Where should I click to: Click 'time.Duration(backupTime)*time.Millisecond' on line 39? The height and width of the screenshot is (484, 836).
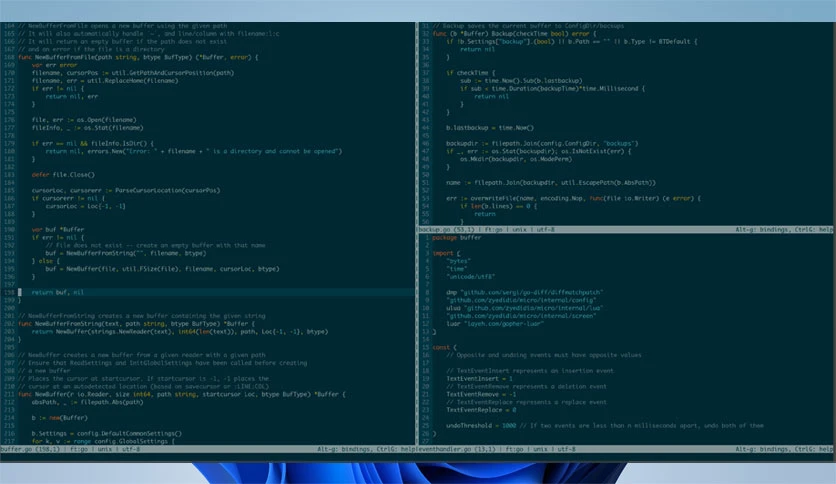point(561,89)
